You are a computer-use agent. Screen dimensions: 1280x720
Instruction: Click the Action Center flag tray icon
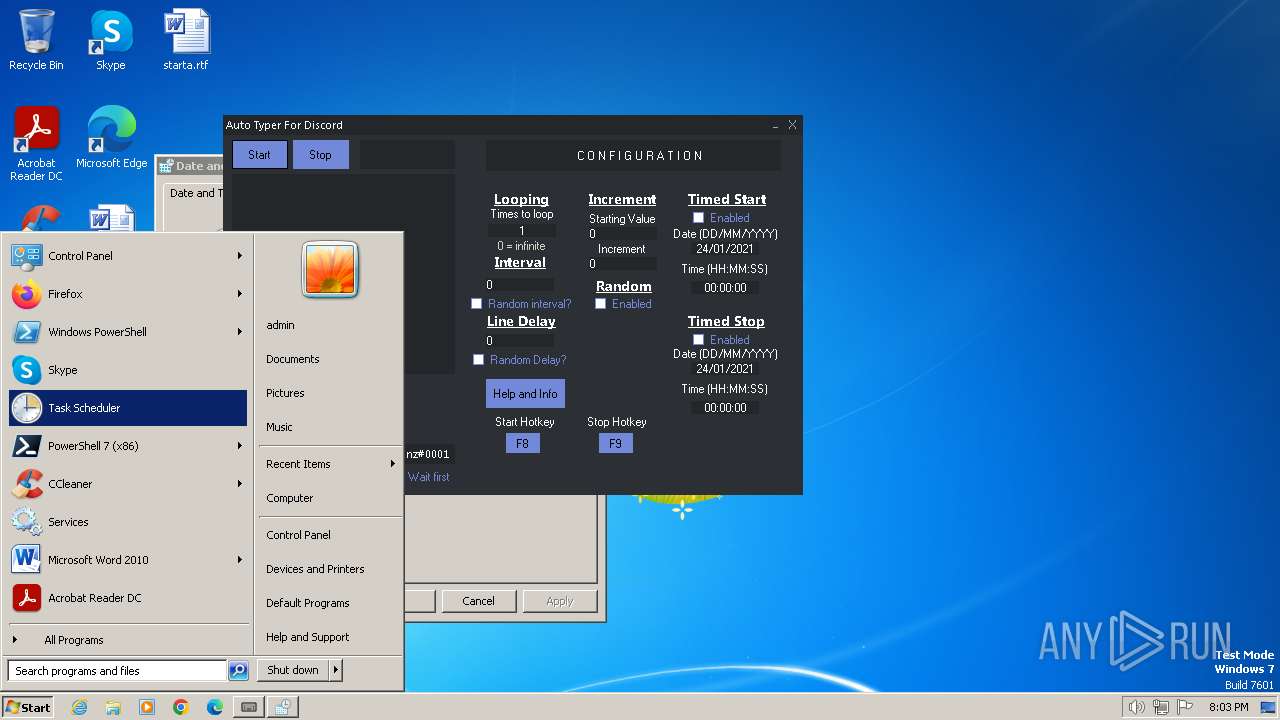[1184, 707]
